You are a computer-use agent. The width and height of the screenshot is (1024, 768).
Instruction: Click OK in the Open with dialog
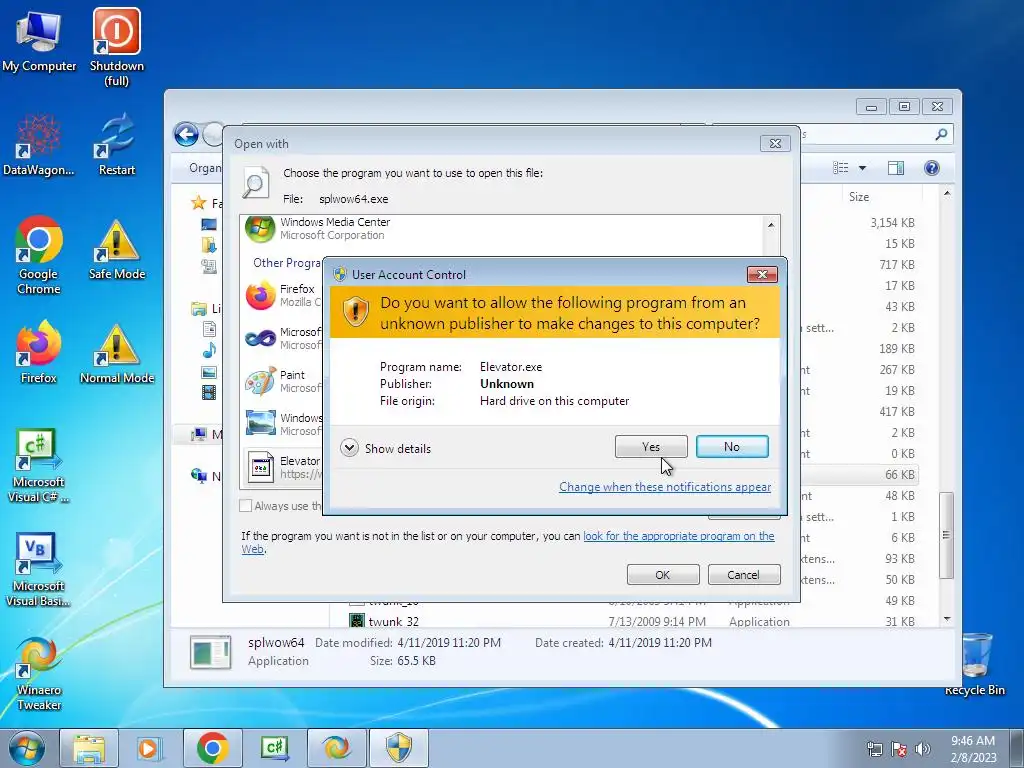click(663, 575)
